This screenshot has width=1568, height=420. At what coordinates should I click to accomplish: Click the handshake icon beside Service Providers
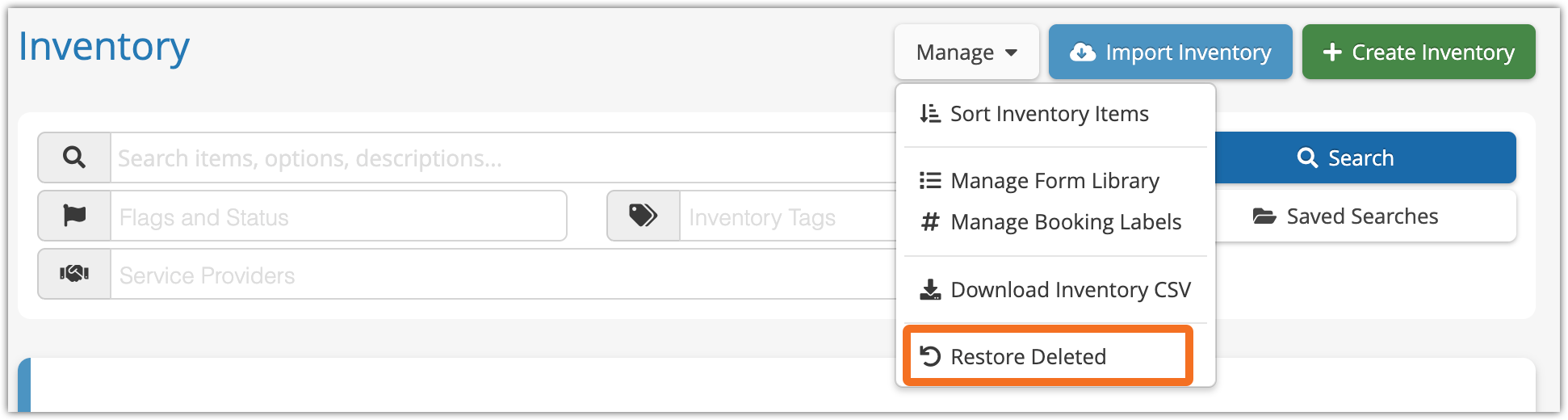click(x=74, y=274)
